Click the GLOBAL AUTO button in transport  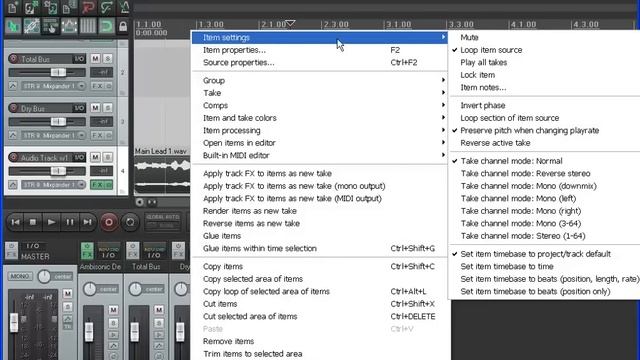click(163, 221)
